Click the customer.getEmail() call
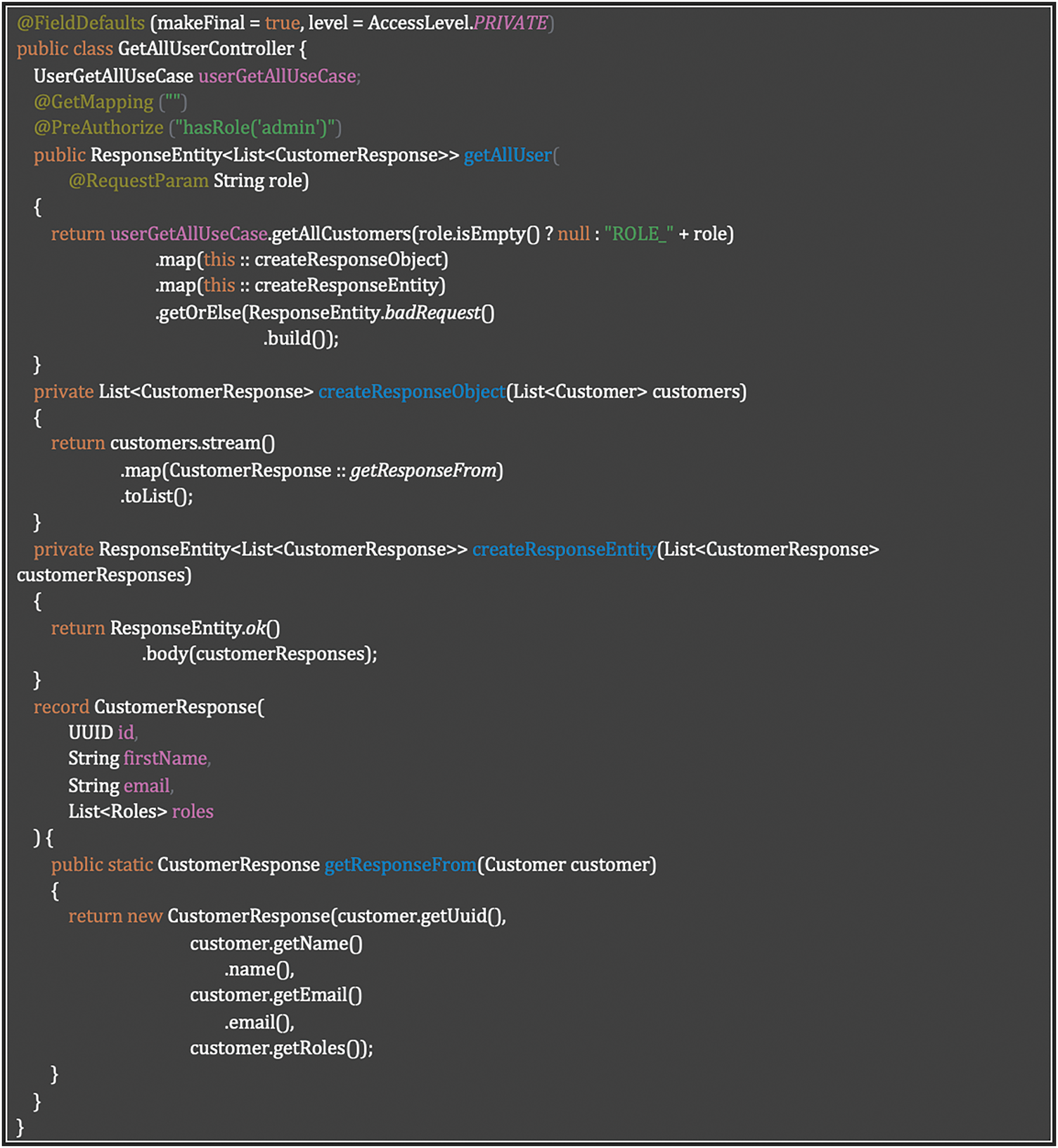Viewport: 1058px width, 1148px height. point(276,995)
